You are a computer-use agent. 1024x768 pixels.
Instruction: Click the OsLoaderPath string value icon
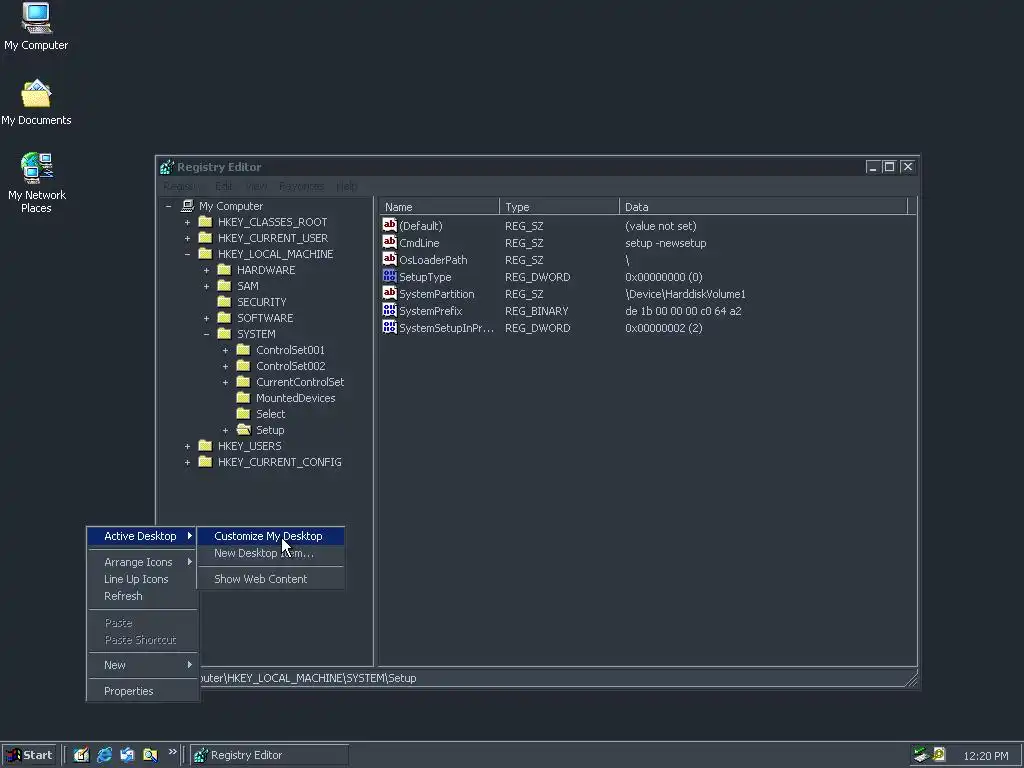point(389,259)
